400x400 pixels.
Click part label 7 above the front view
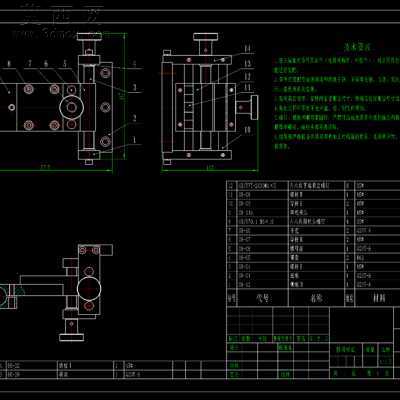30,63
